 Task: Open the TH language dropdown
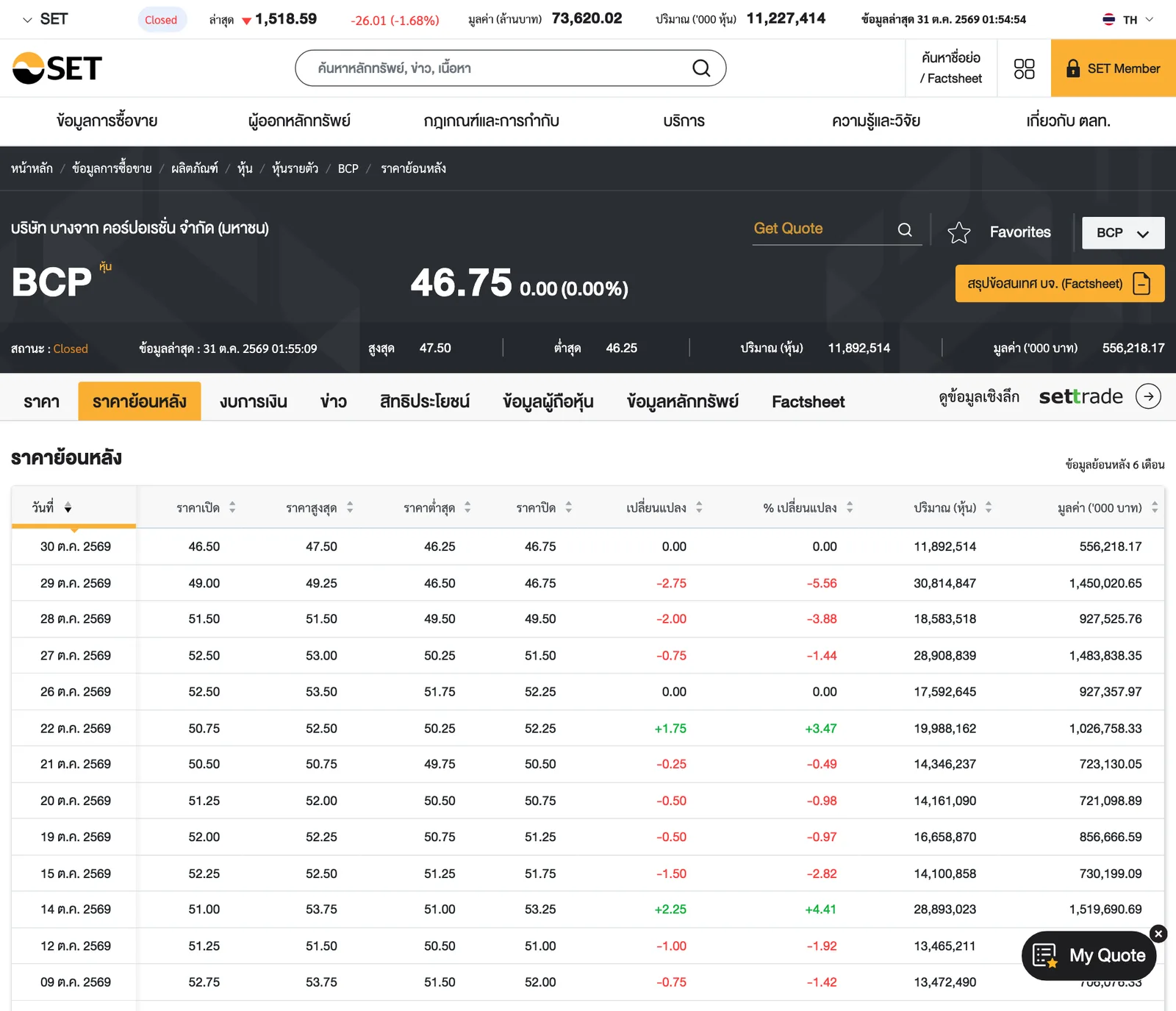click(x=1128, y=20)
